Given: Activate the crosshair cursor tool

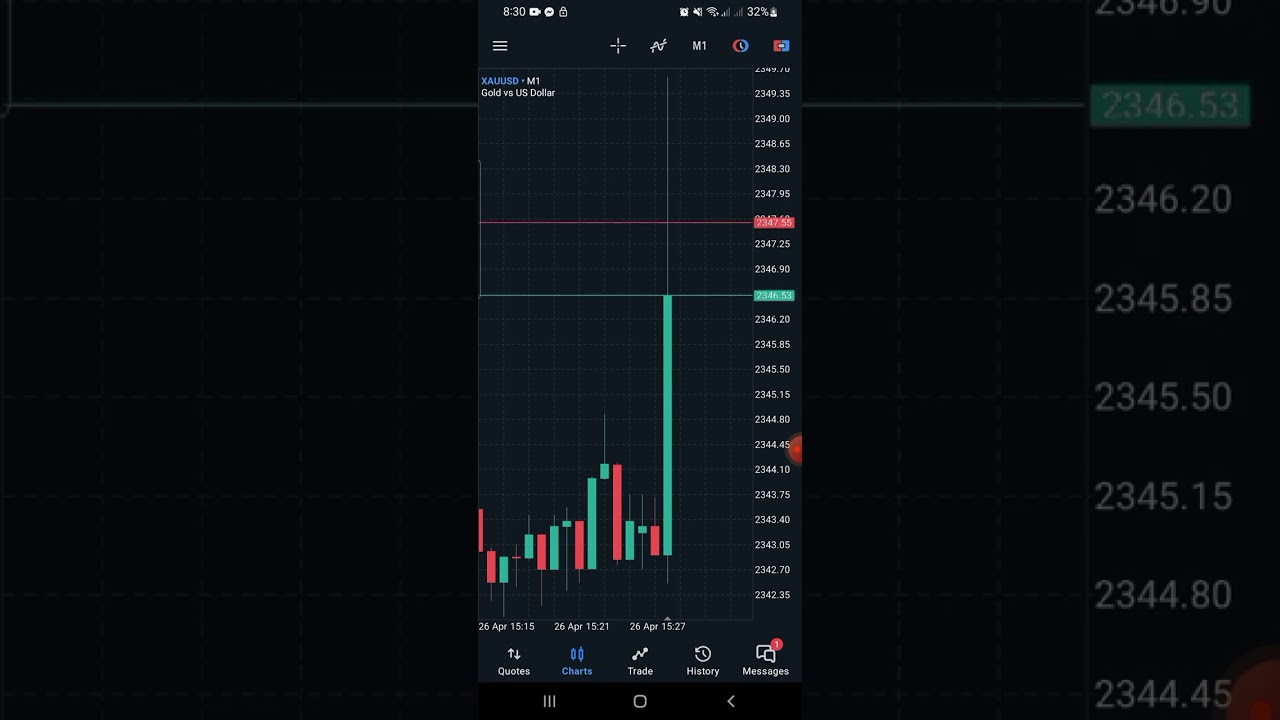Looking at the screenshot, I should 618,46.
